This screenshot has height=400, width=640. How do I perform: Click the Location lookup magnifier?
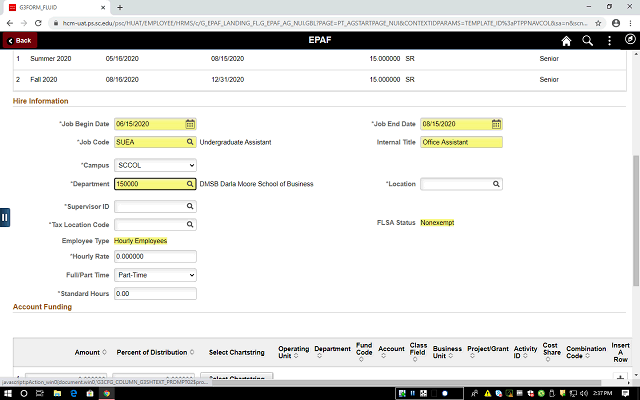click(x=496, y=184)
